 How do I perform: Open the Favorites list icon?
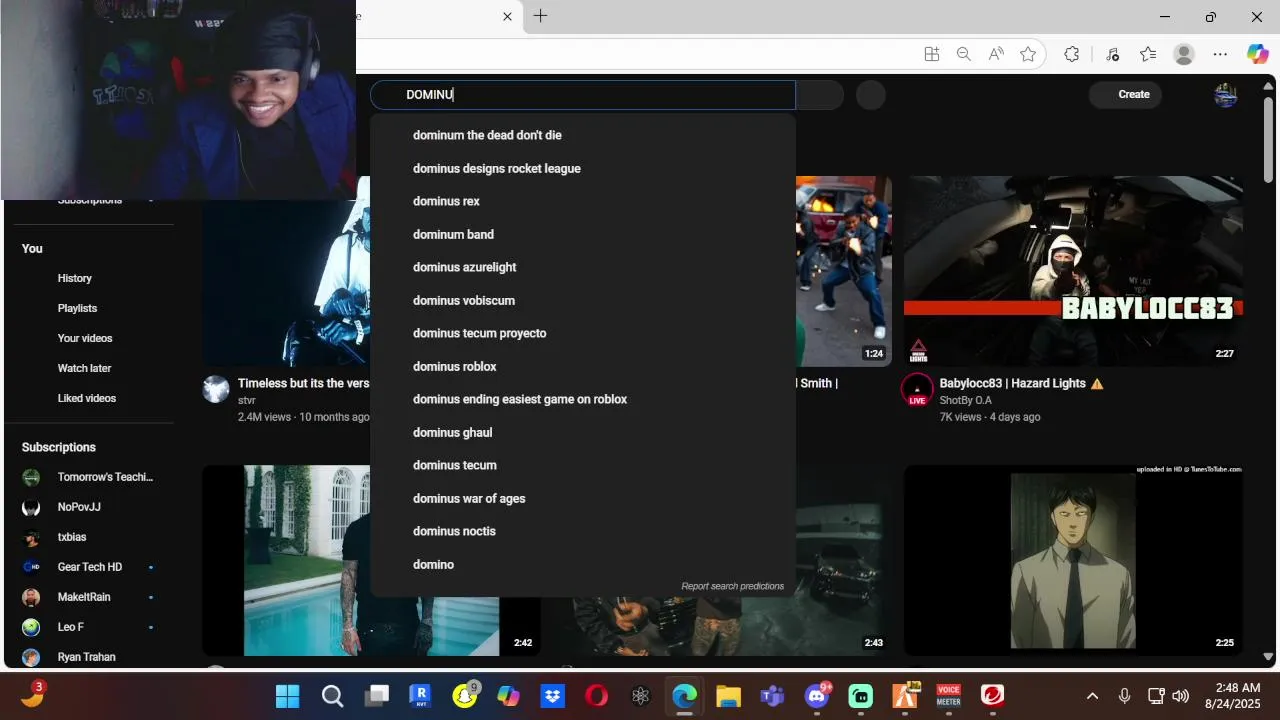[x=1148, y=55]
